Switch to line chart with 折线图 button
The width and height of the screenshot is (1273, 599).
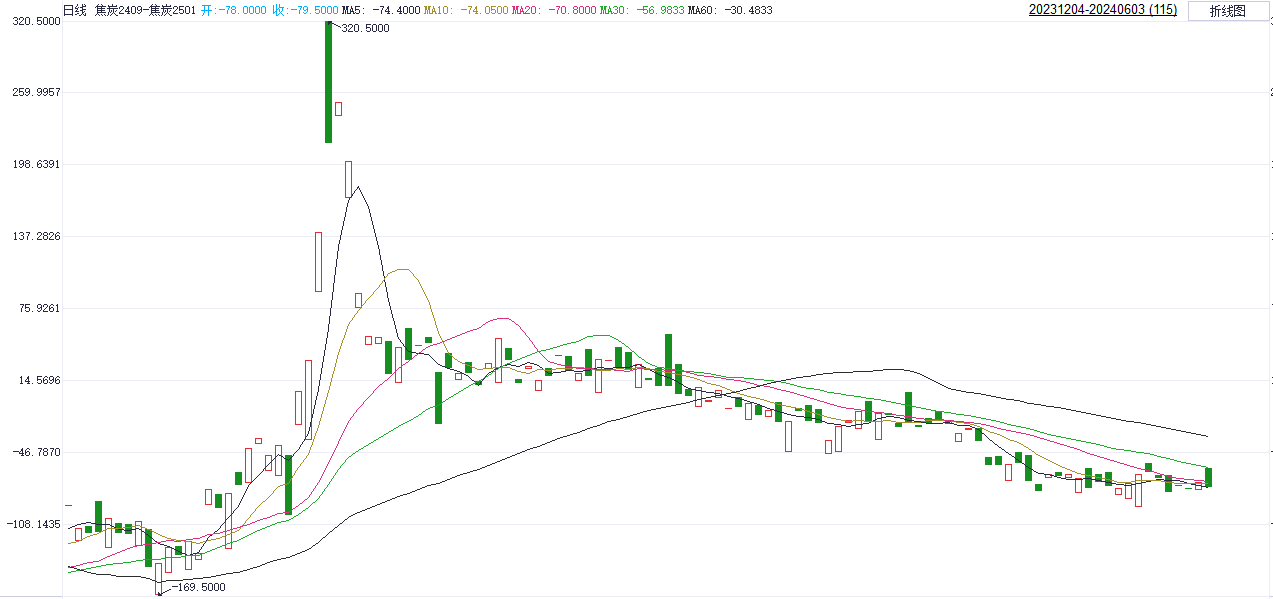[1227, 11]
